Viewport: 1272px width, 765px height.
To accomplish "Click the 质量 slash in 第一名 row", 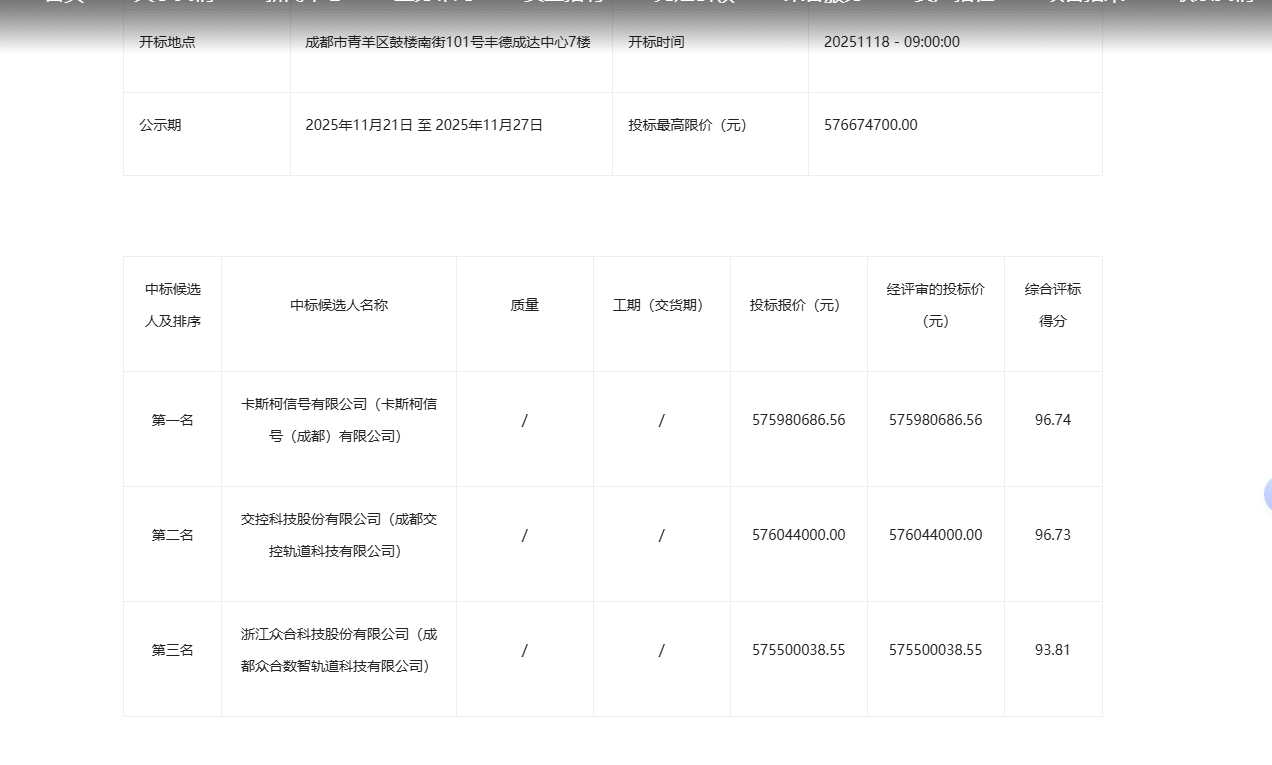I will coord(525,420).
